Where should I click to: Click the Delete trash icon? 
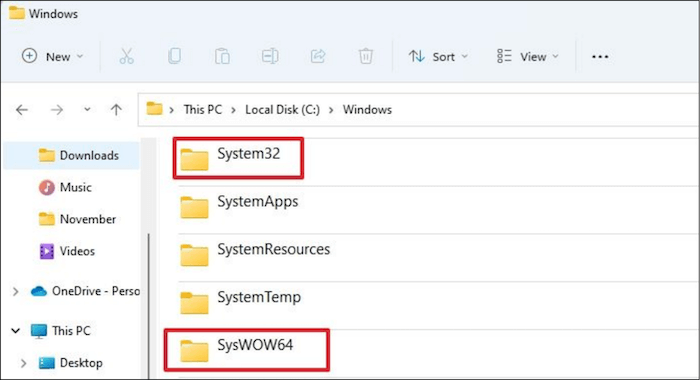[x=366, y=56]
